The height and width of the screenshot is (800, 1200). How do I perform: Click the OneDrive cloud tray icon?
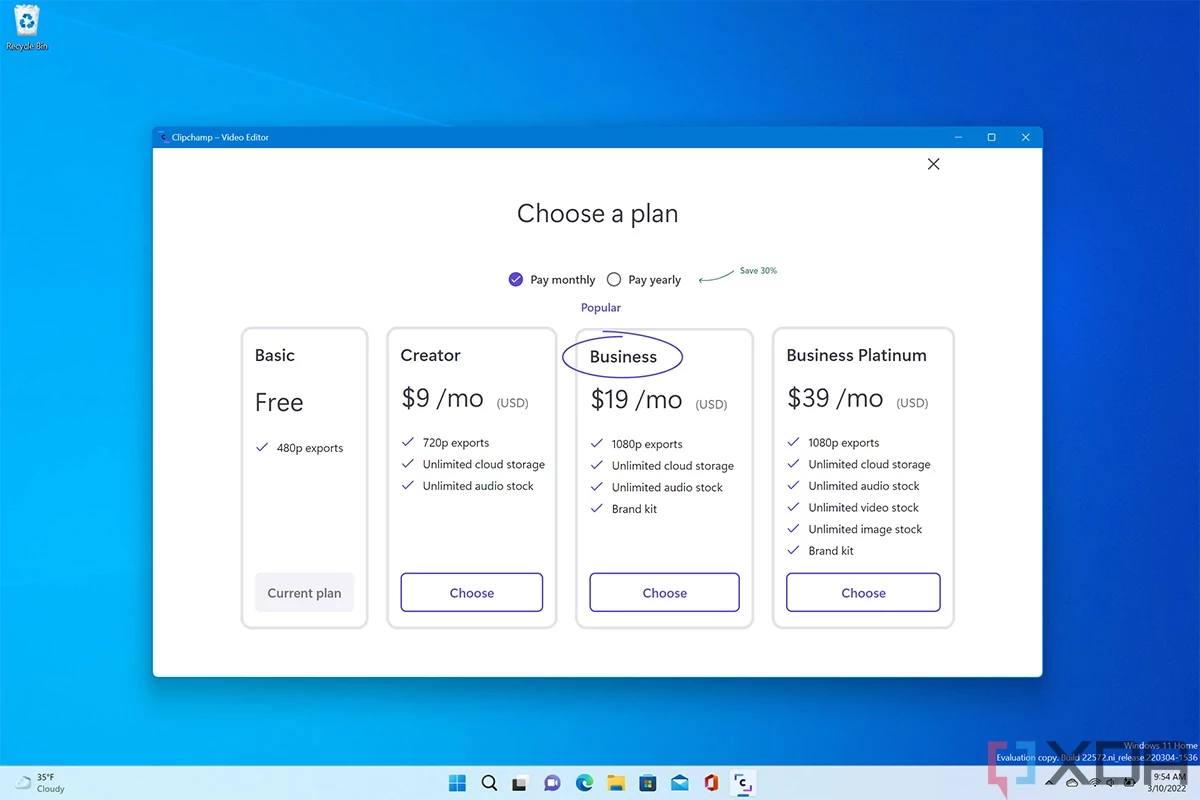[1072, 783]
